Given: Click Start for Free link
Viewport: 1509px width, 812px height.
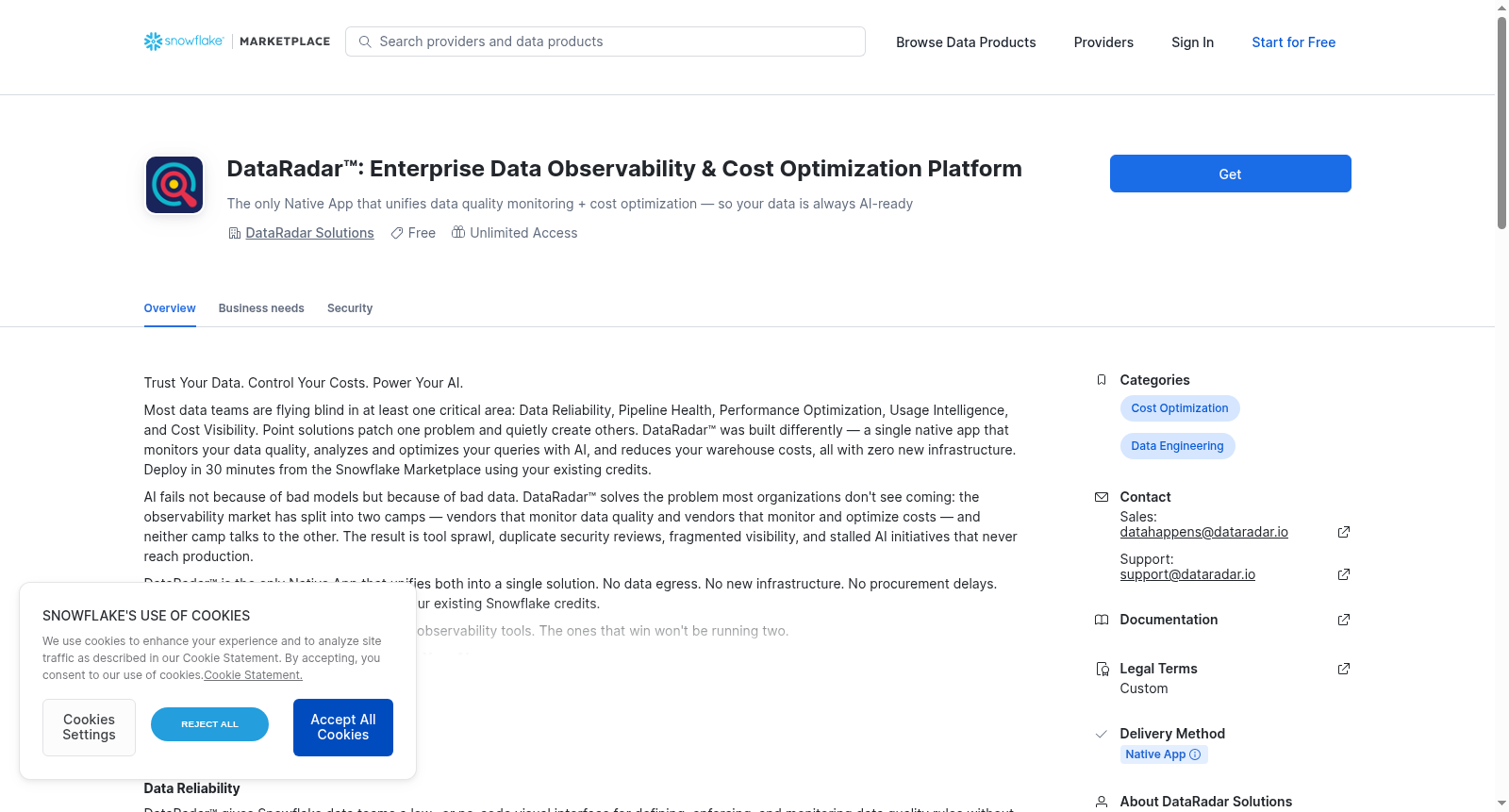Looking at the screenshot, I should pyautogui.click(x=1293, y=42).
